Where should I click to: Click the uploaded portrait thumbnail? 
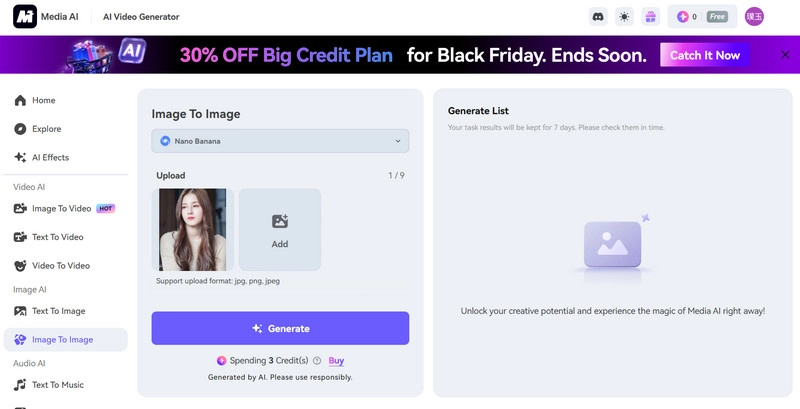(x=193, y=230)
